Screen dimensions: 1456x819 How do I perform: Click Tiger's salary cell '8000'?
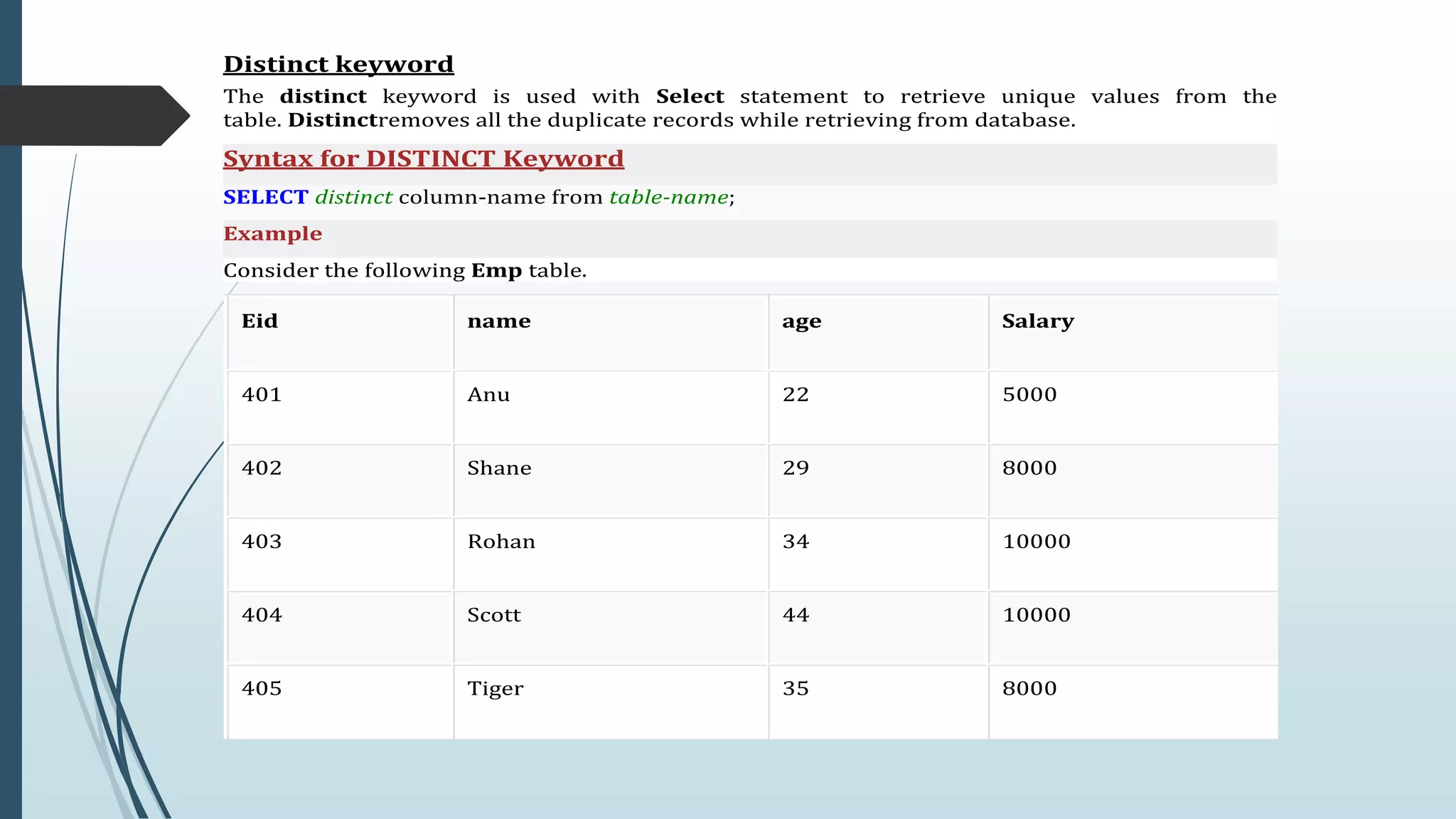pos(1134,702)
